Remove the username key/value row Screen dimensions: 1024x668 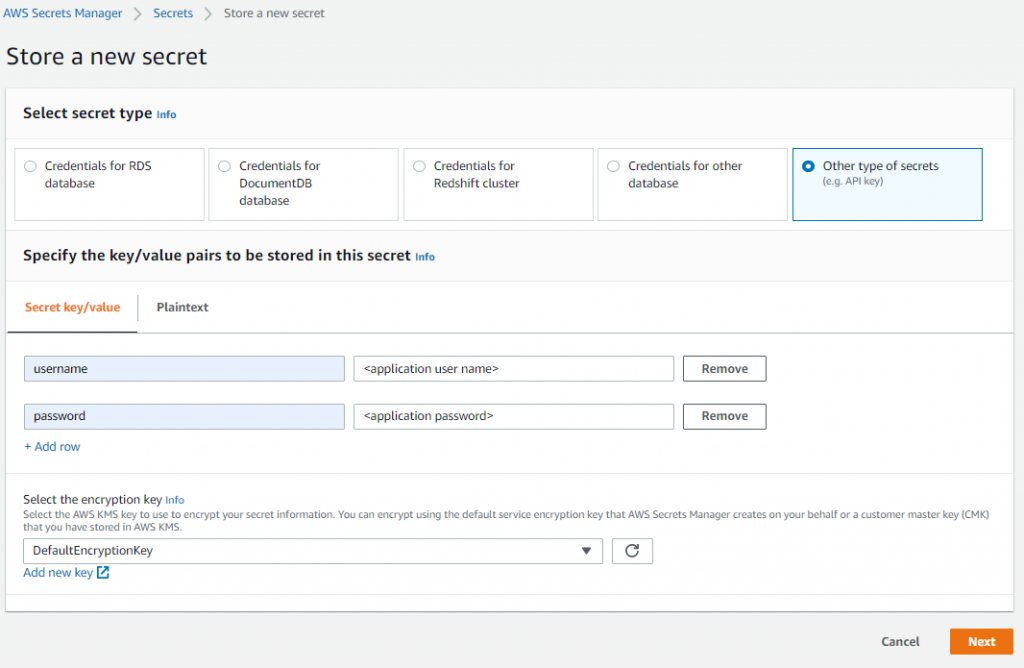[724, 368]
